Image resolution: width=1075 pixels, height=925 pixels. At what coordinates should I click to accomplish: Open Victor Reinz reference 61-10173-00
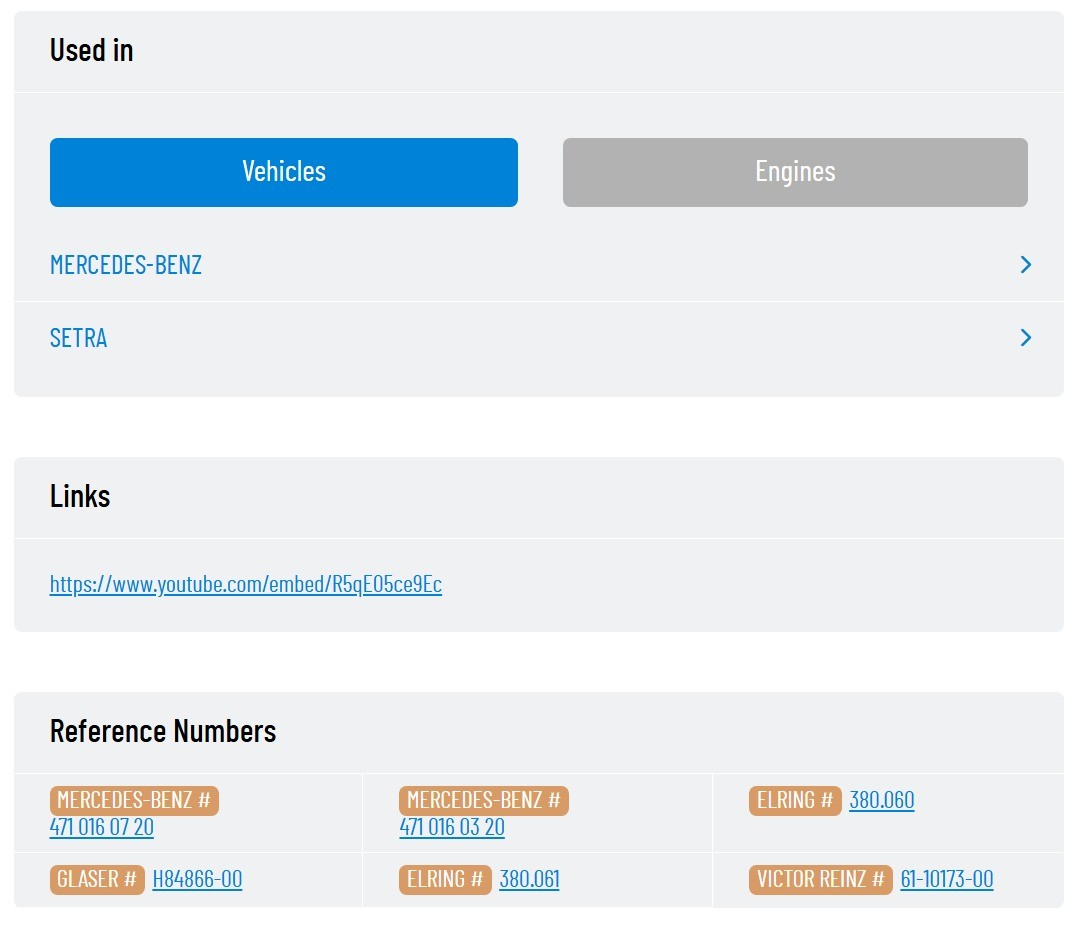tap(947, 879)
